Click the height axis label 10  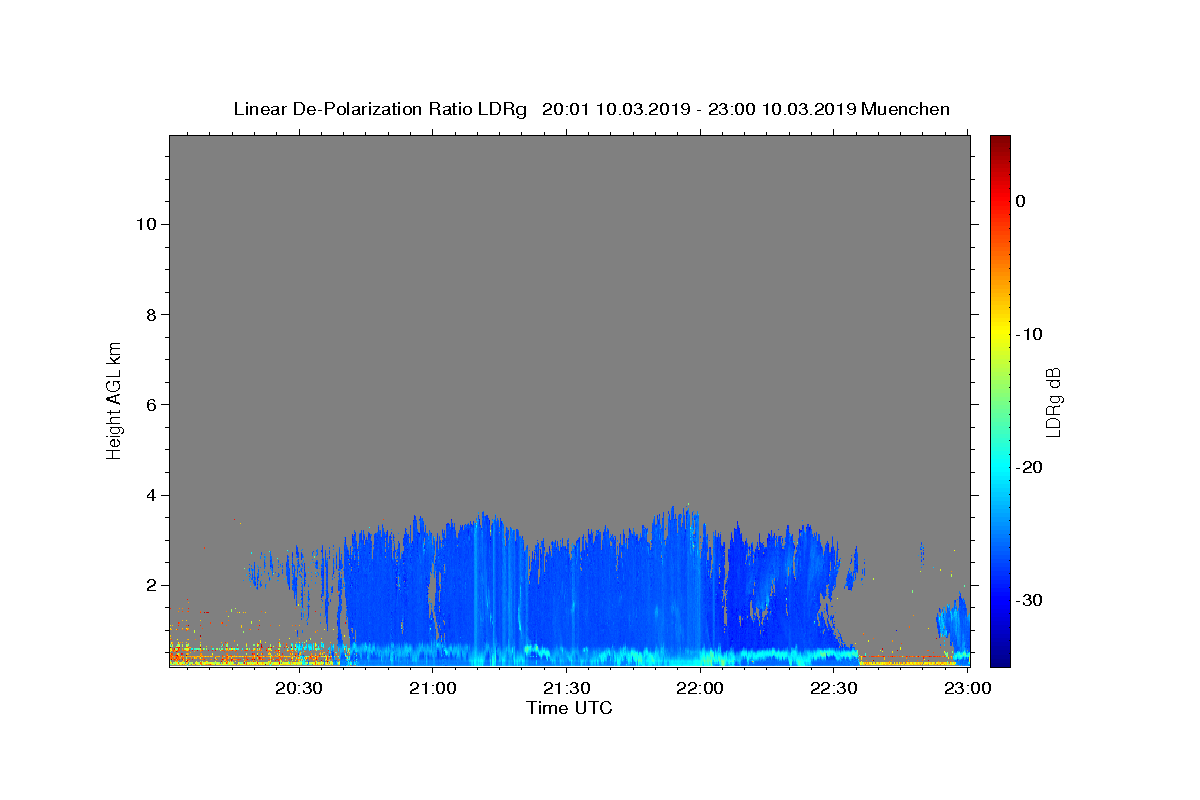pyautogui.click(x=145, y=224)
